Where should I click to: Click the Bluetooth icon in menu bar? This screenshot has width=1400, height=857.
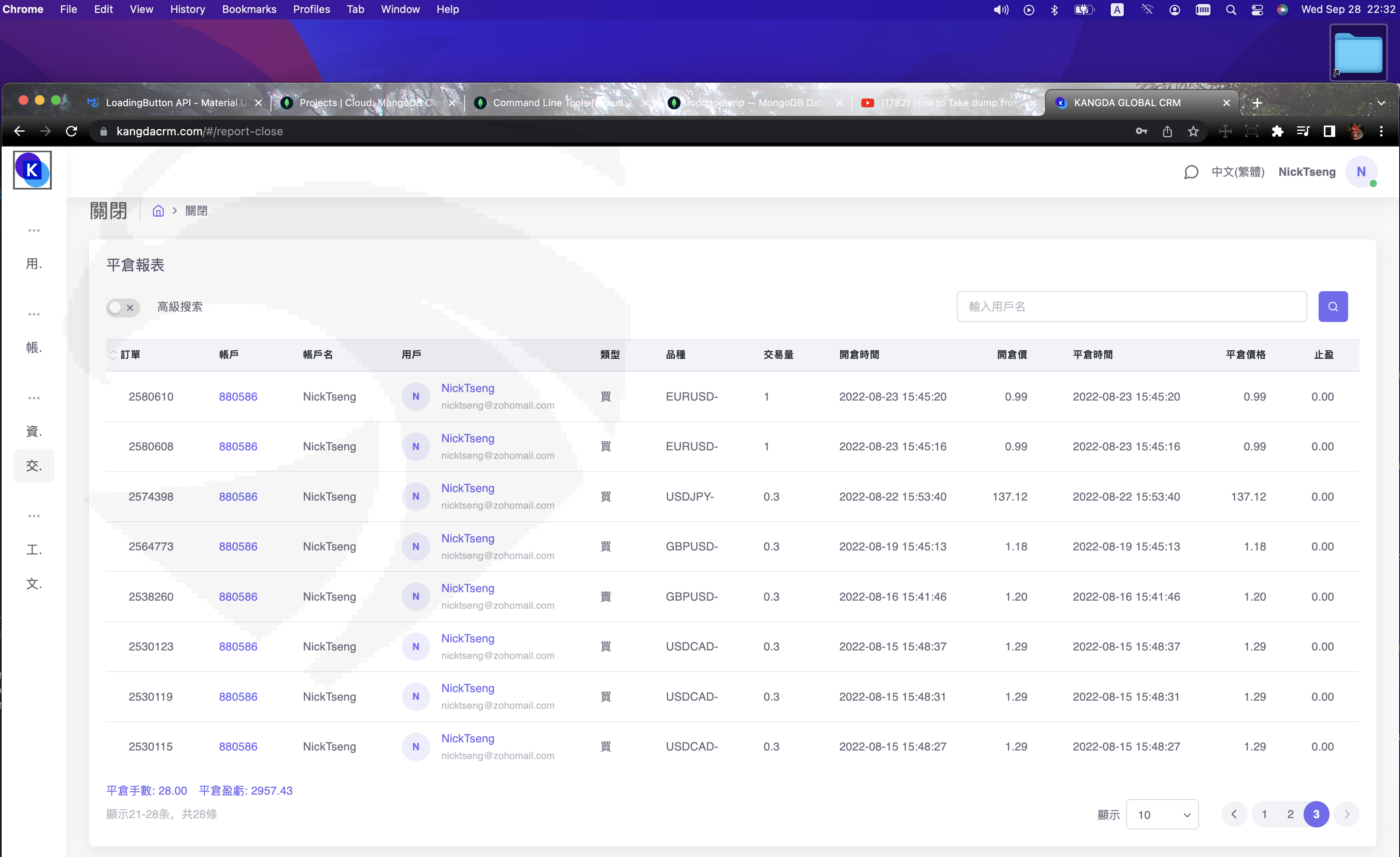(1054, 10)
